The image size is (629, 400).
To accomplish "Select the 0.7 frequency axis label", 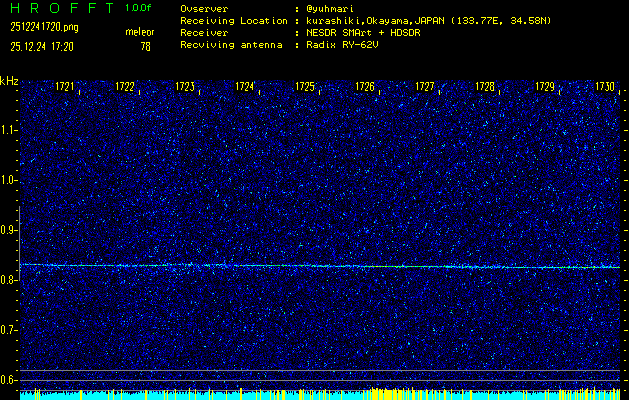I will click(x=9, y=330).
